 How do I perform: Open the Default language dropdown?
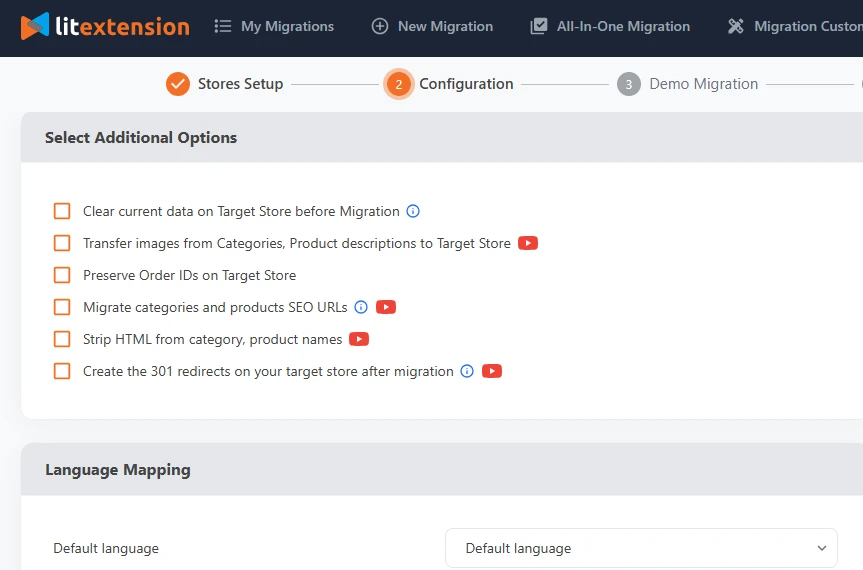[641, 548]
